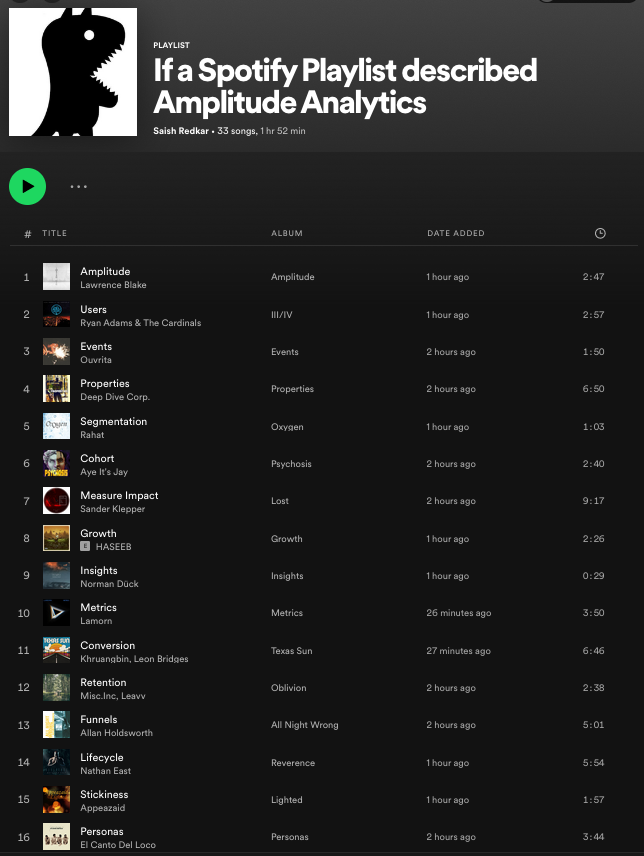
Task: Click the dinosaur playlist cover image
Action: [73, 72]
